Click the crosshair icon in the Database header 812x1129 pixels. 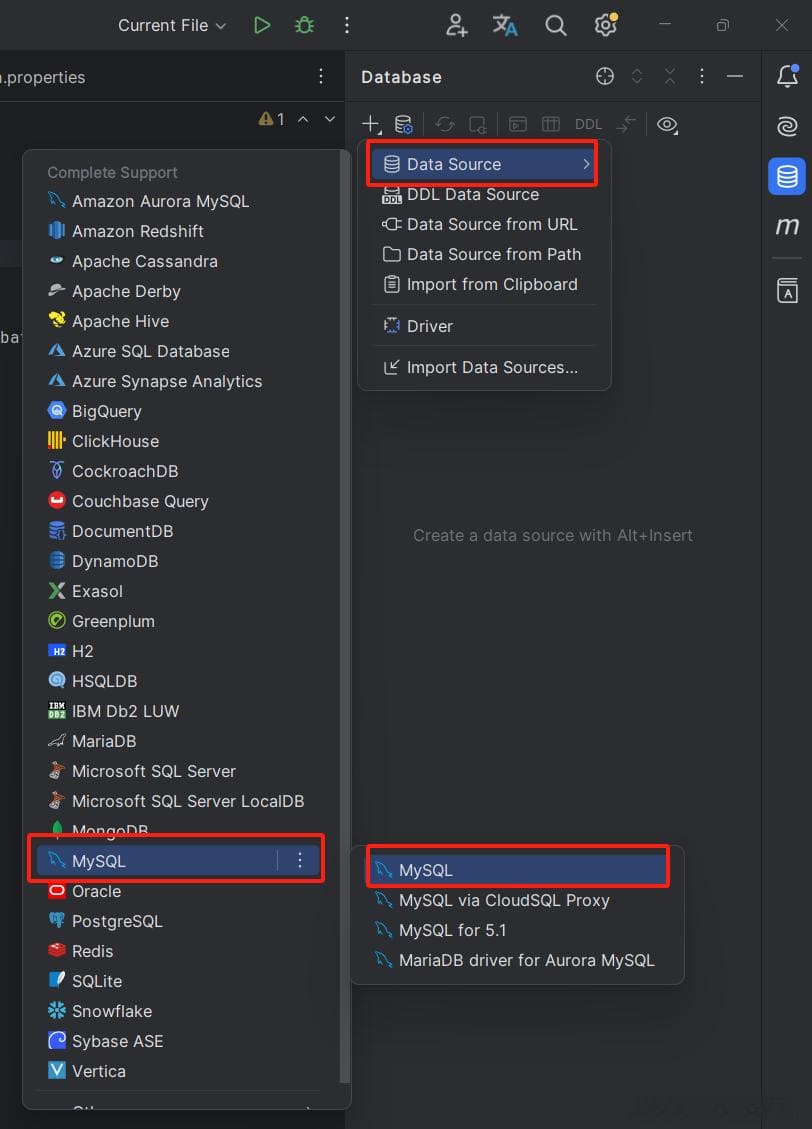[605, 76]
